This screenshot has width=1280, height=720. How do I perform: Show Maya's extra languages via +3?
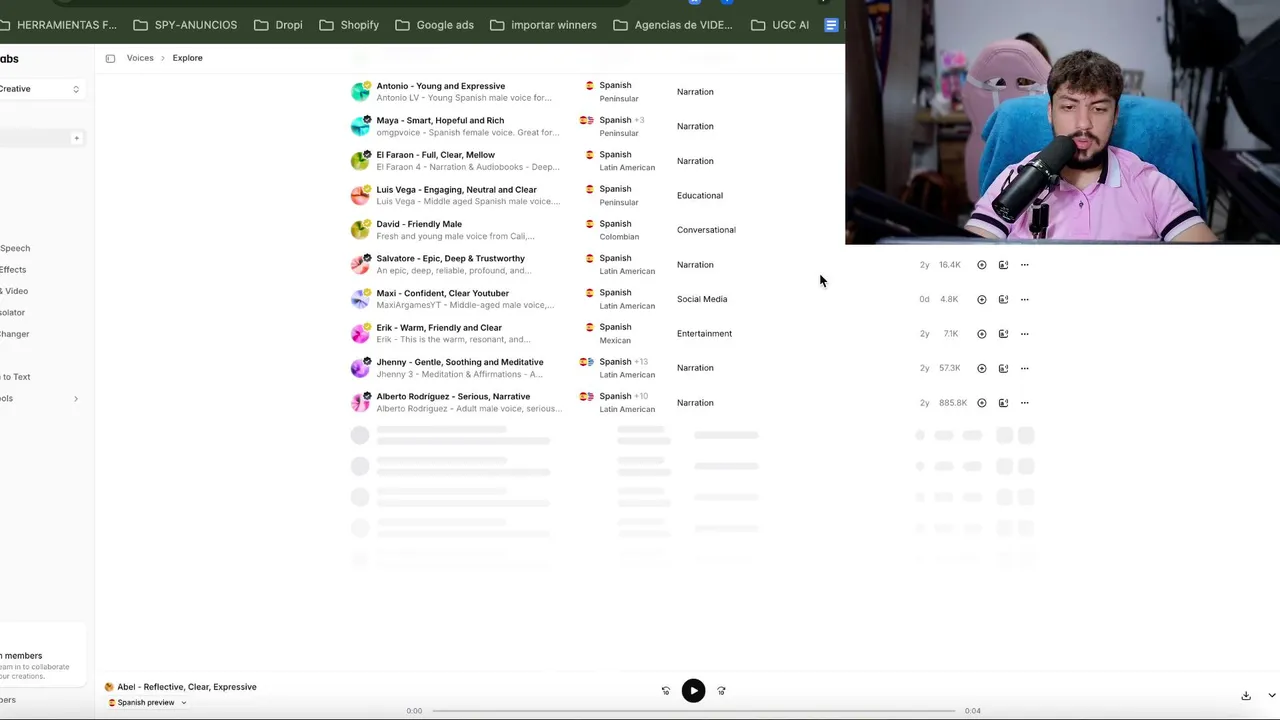click(639, 120)
